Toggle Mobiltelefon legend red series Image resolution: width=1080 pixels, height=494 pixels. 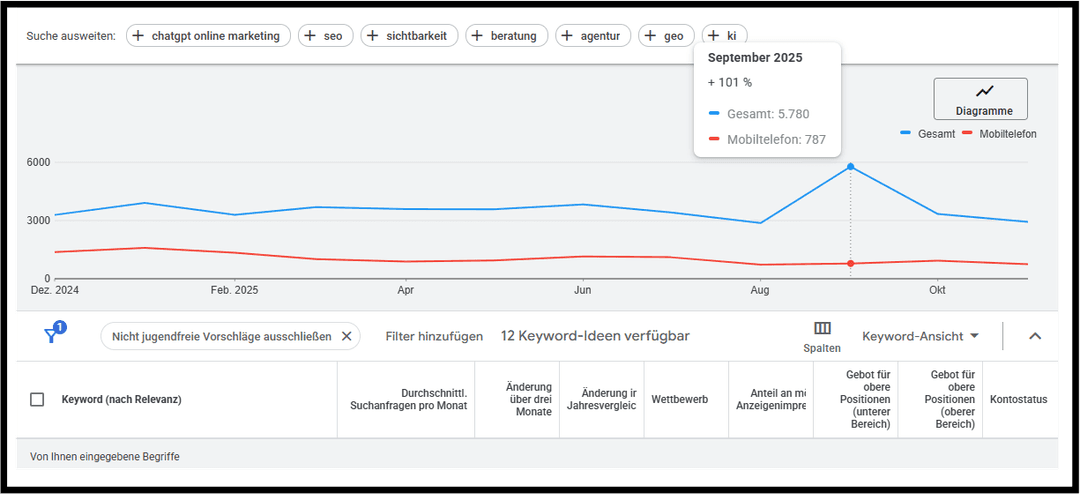pyautogui.click(x=1000, y=134)
